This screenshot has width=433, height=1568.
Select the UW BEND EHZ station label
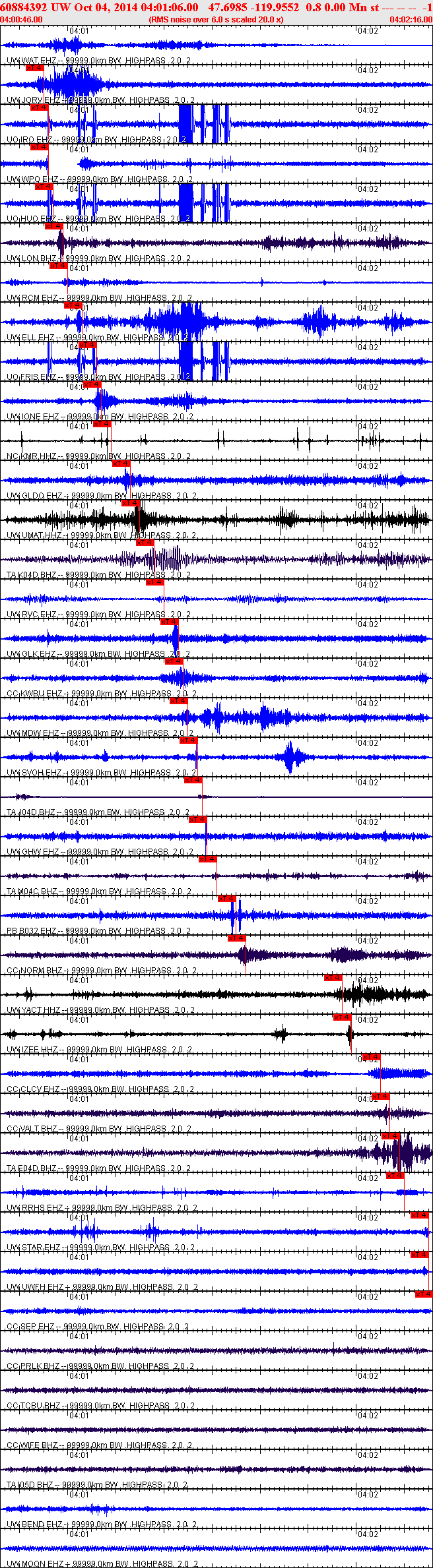pyautogui.click(x=102, y=1524)
